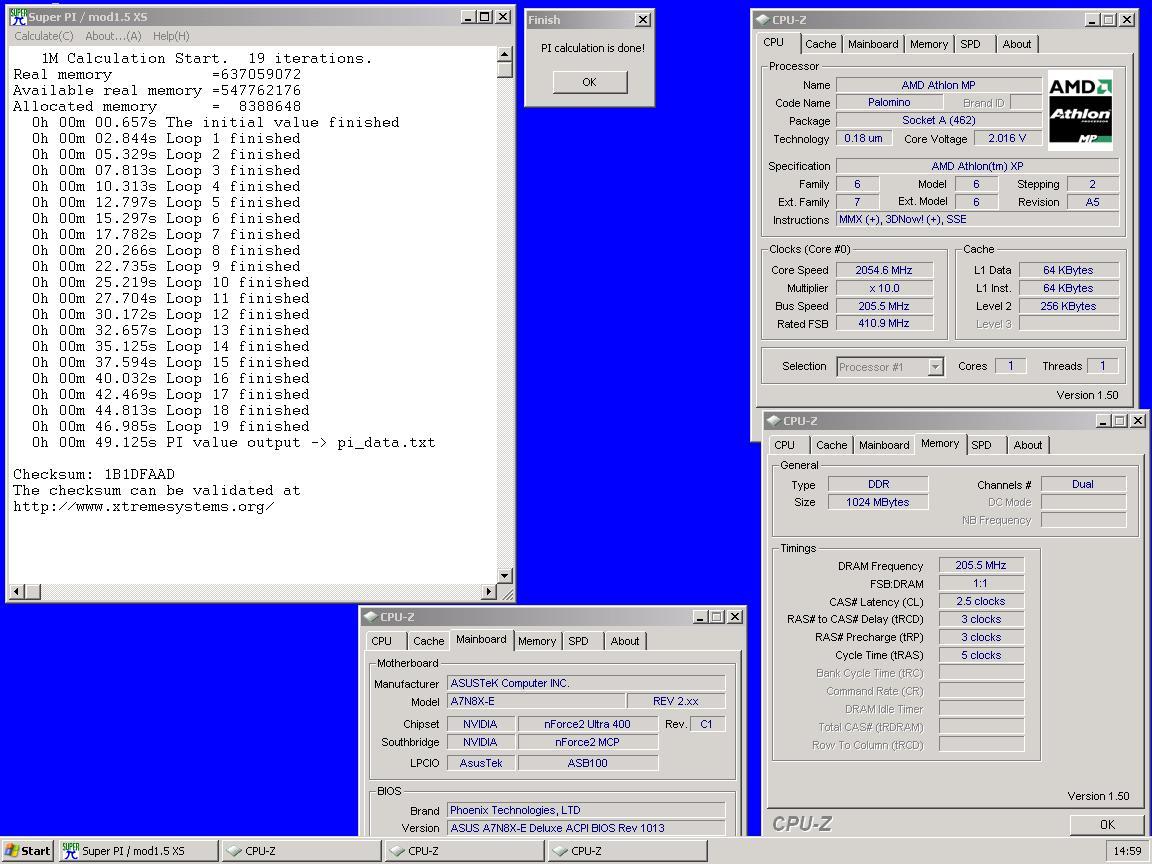This screenshot has height=864, width=1152.
Task: Click the BIOS Brand Phoenix Technologies, LTD
Action: (x=586, y=810)
